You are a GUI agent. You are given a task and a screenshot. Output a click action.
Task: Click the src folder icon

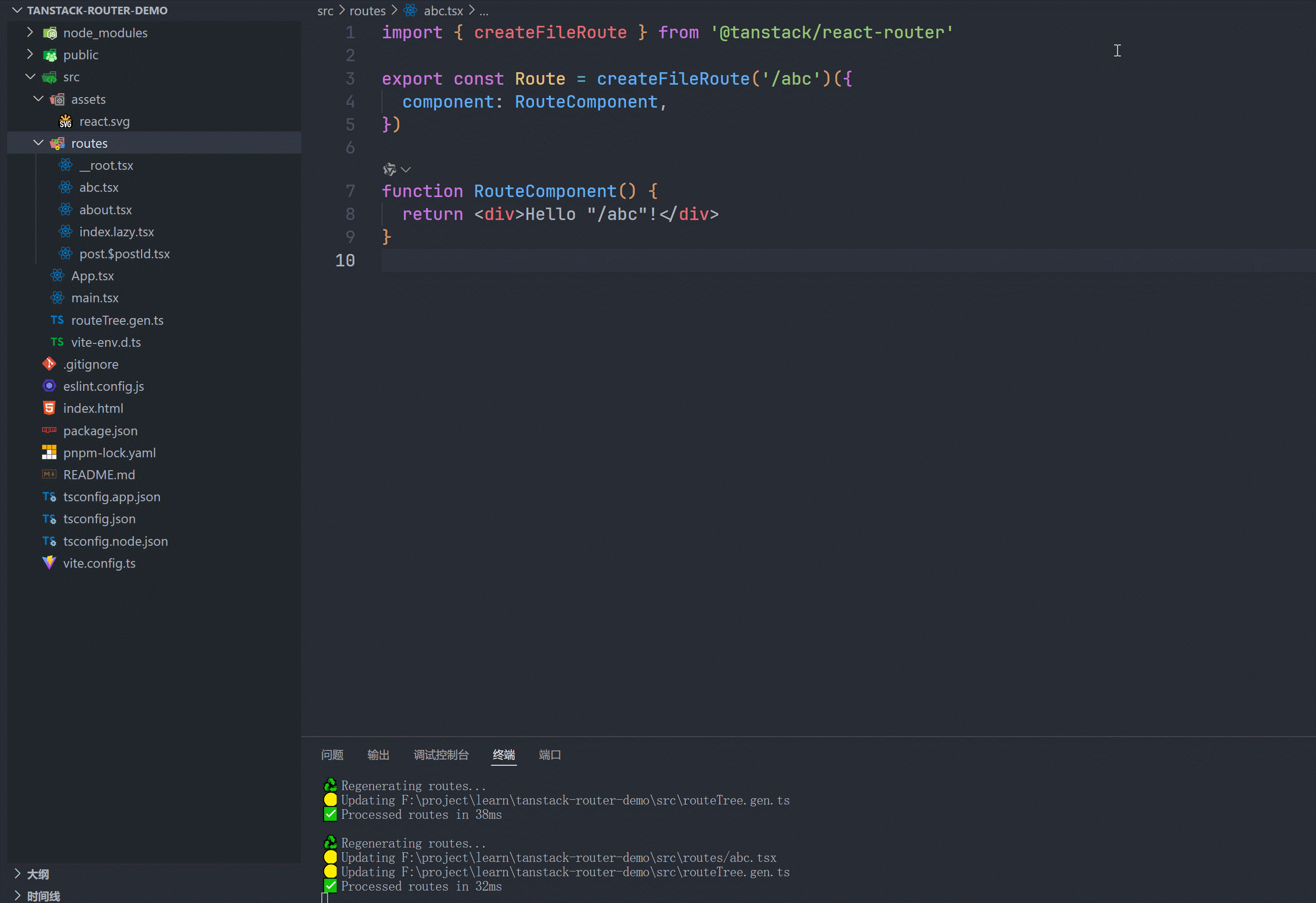tap(50, 77)
